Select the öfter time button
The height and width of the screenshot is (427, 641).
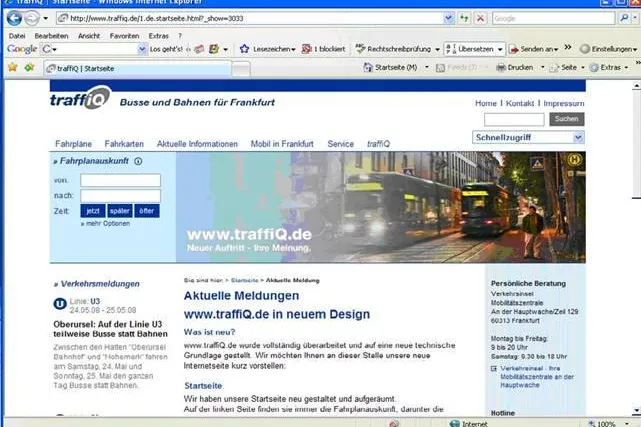pos(147,211)
